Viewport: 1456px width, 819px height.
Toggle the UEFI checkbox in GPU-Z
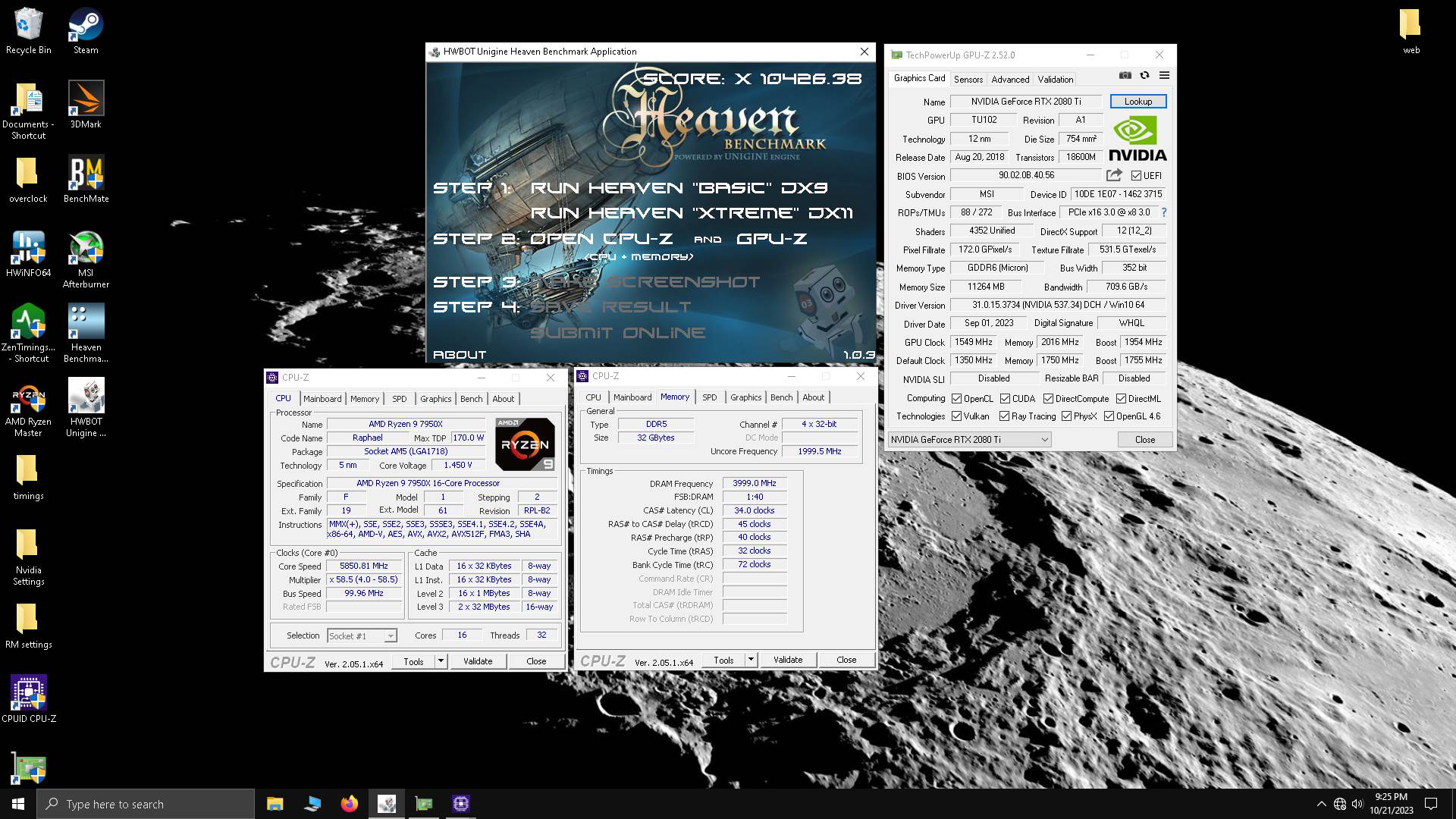tap(1136, 176)
